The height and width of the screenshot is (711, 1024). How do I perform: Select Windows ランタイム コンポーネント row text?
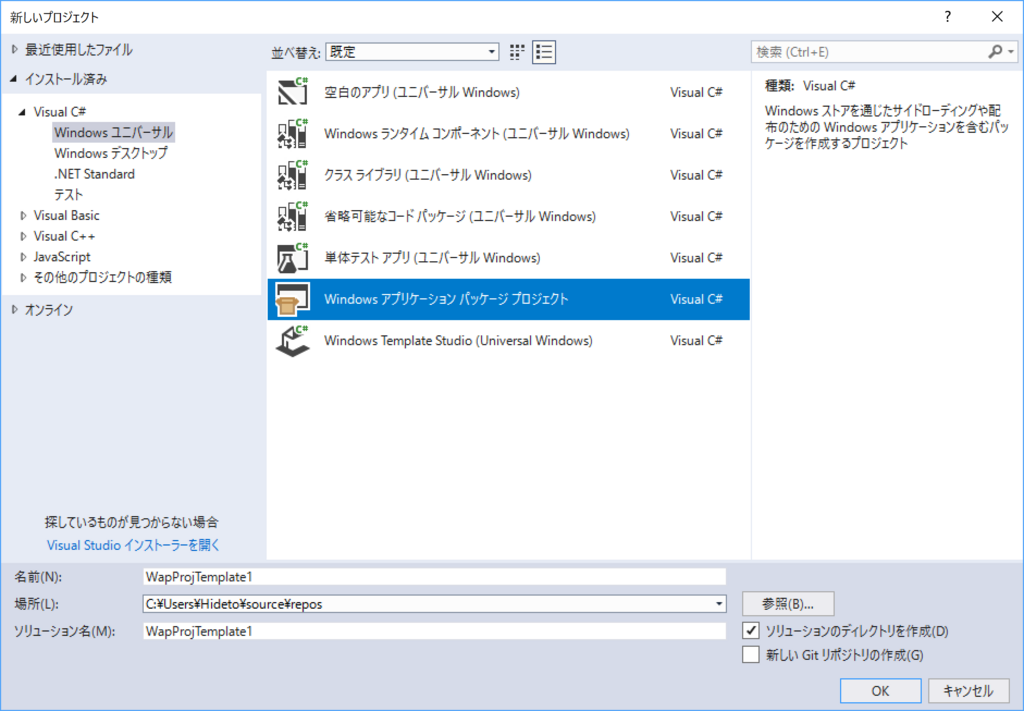tap(477, 134)
